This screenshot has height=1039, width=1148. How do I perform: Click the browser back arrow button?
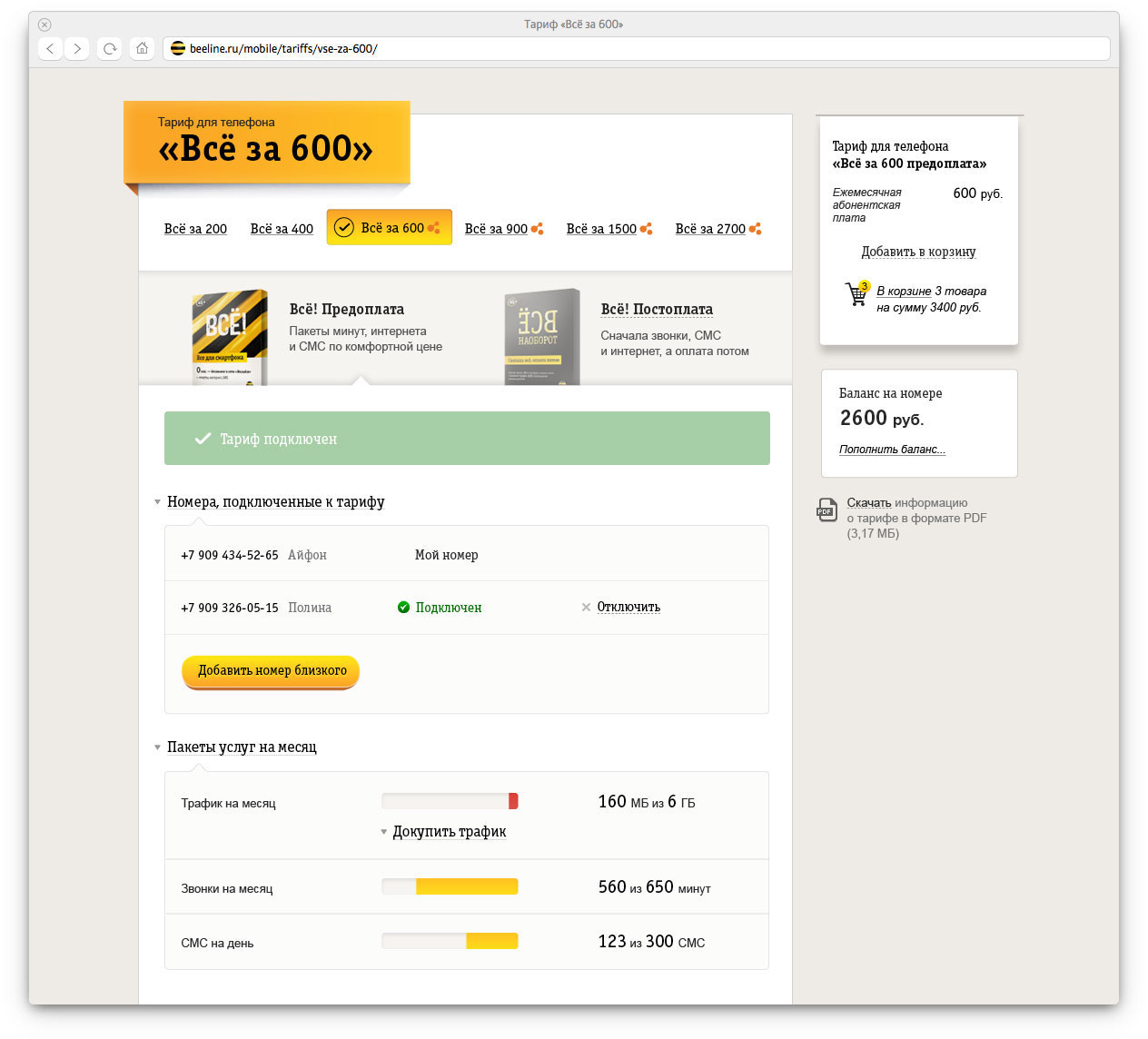coord(51,49)
